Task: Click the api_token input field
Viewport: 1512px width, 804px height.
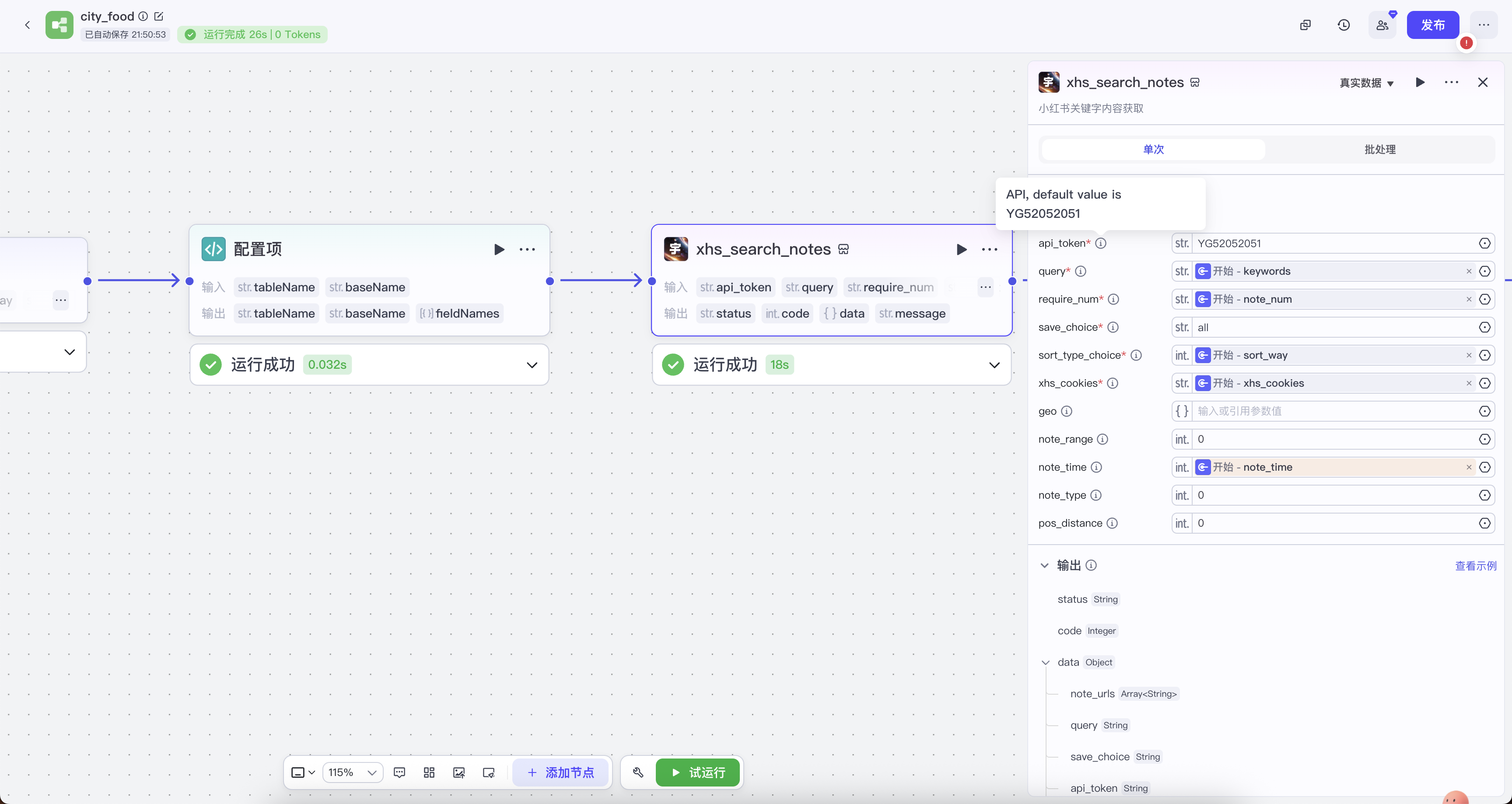Action: (1332, 244)
